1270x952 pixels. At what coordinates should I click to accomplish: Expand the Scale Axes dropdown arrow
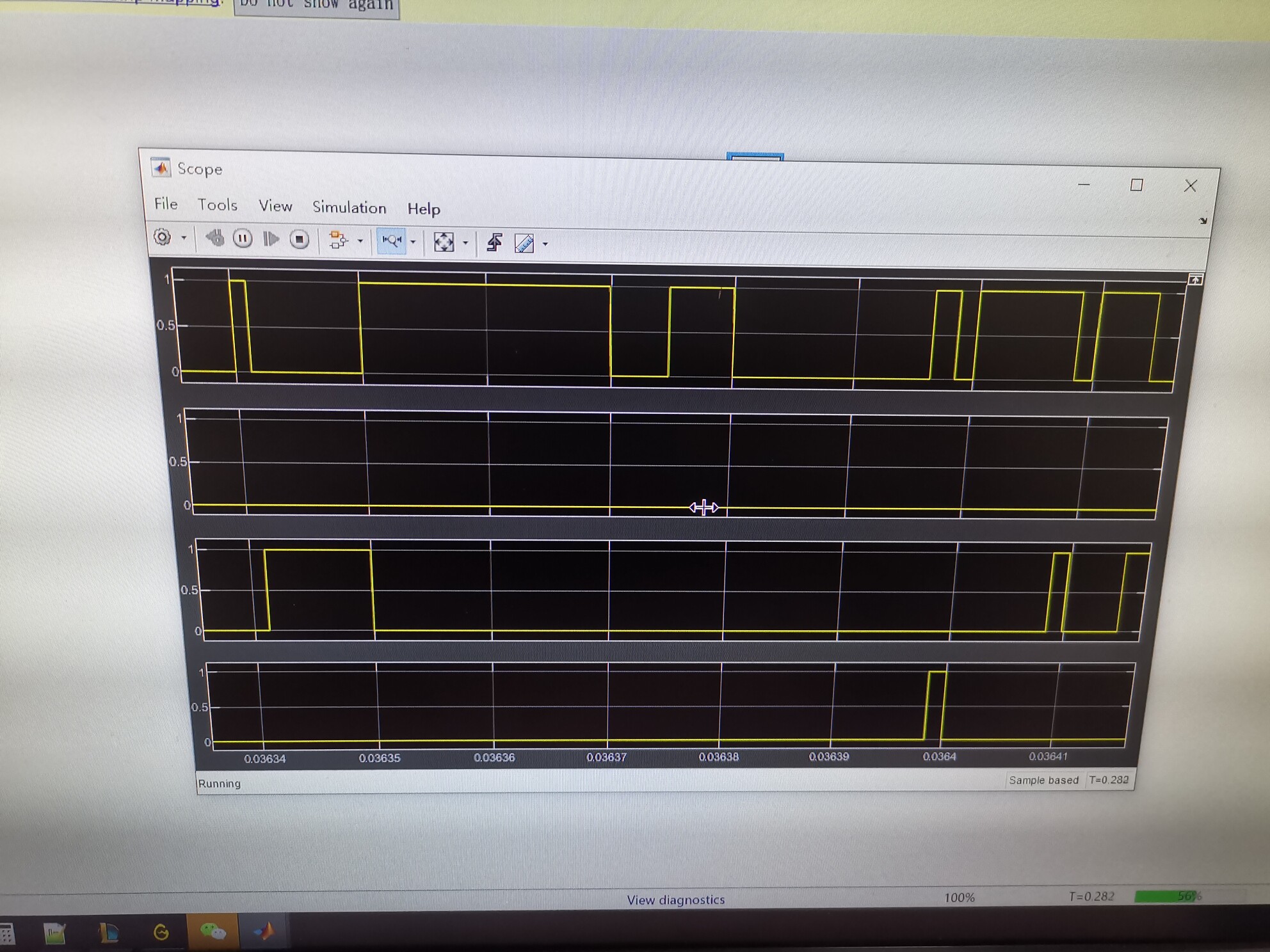coord(465,242)
